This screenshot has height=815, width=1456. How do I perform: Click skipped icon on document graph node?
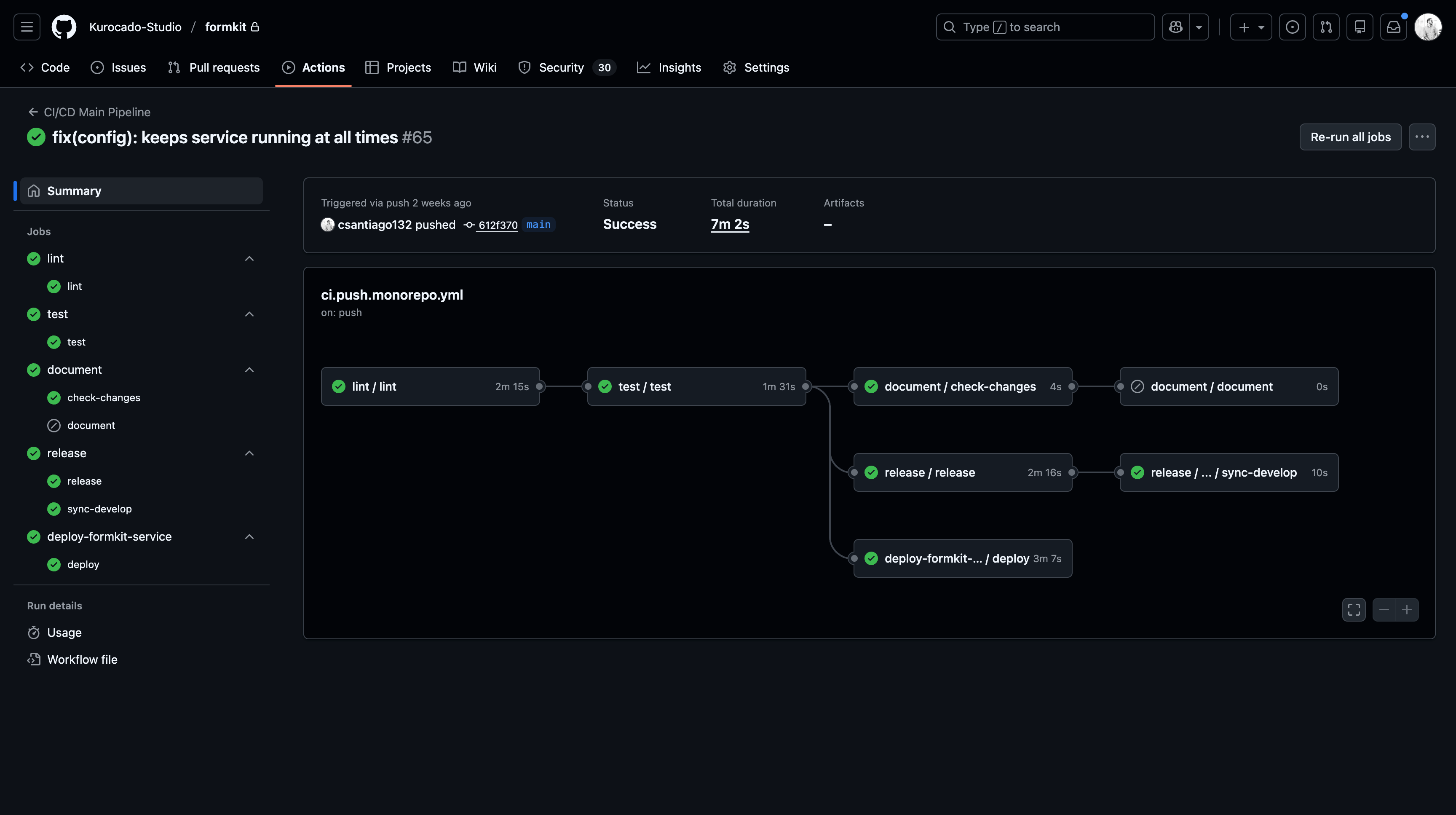[x=1137, y=386]
